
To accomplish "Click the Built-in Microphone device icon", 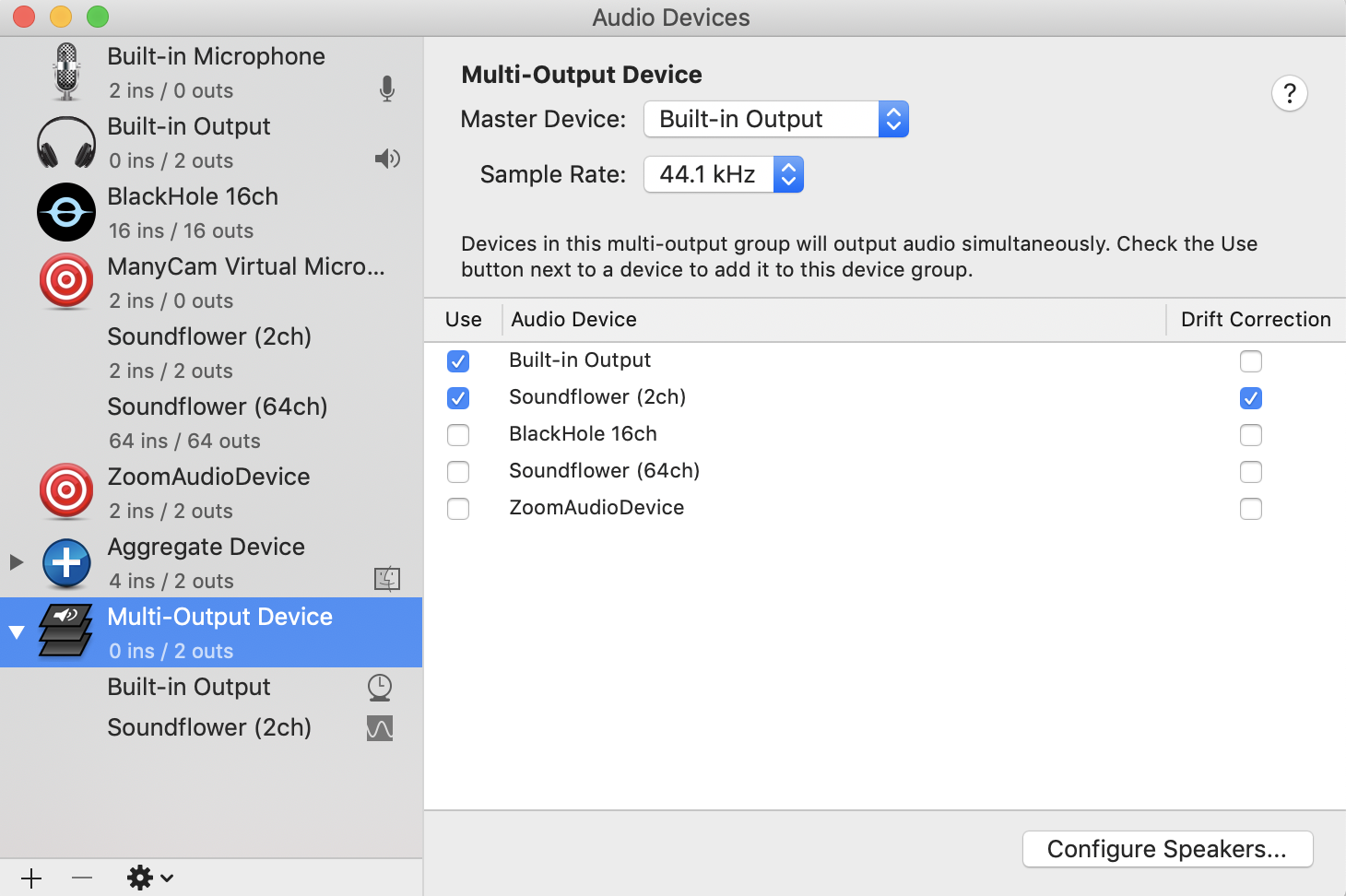I will pos(66,72).
